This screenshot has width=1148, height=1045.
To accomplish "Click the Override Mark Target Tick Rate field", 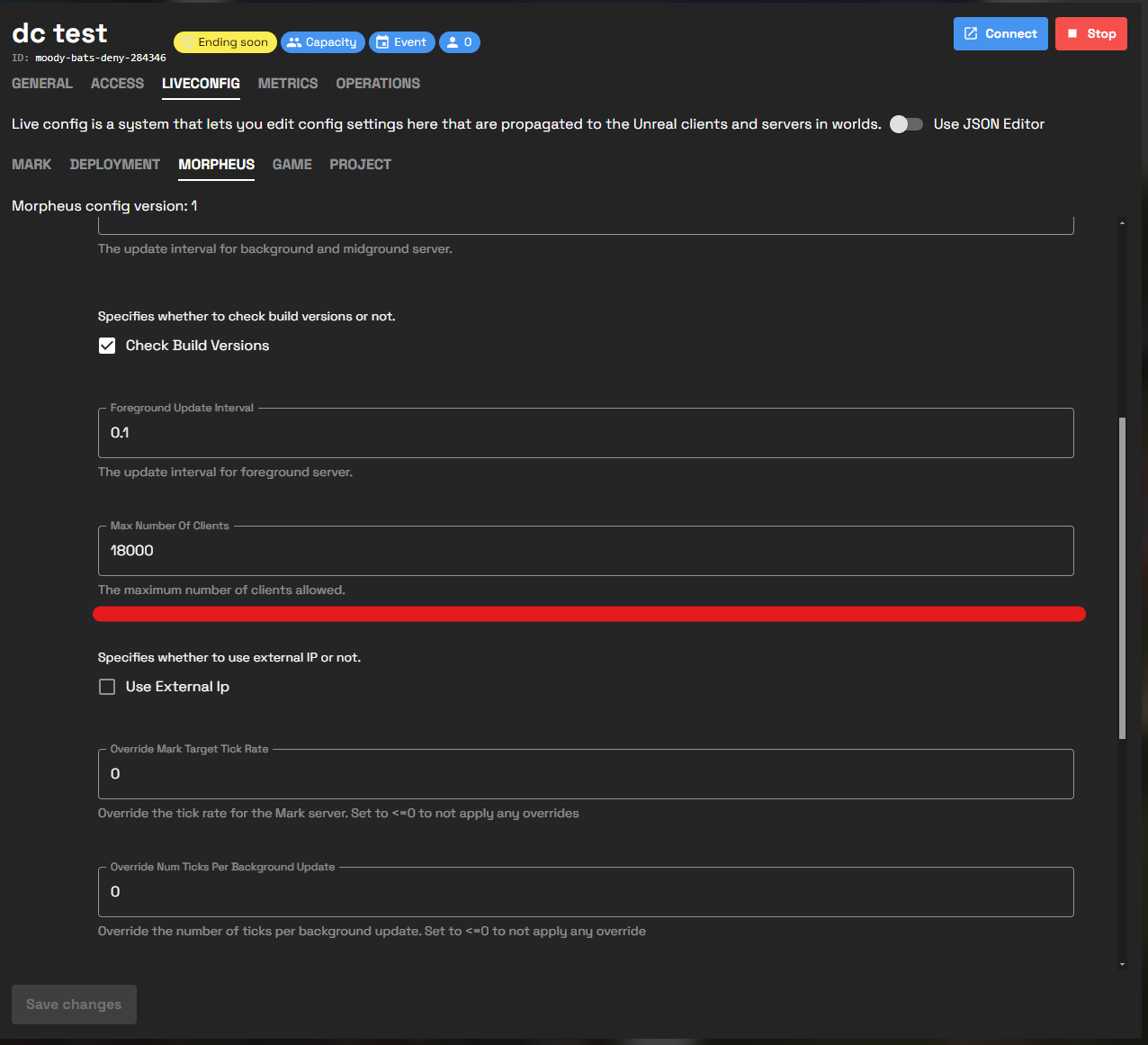I will point(585,774).
